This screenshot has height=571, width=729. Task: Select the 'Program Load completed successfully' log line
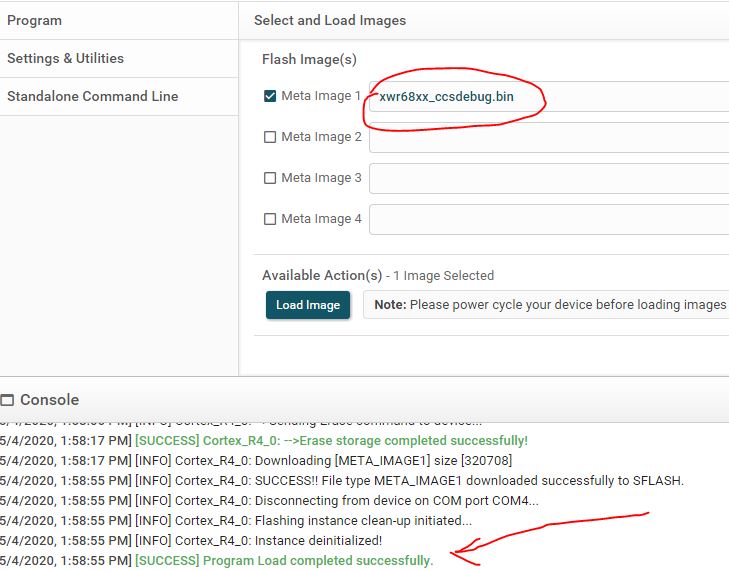click(284, 561)
